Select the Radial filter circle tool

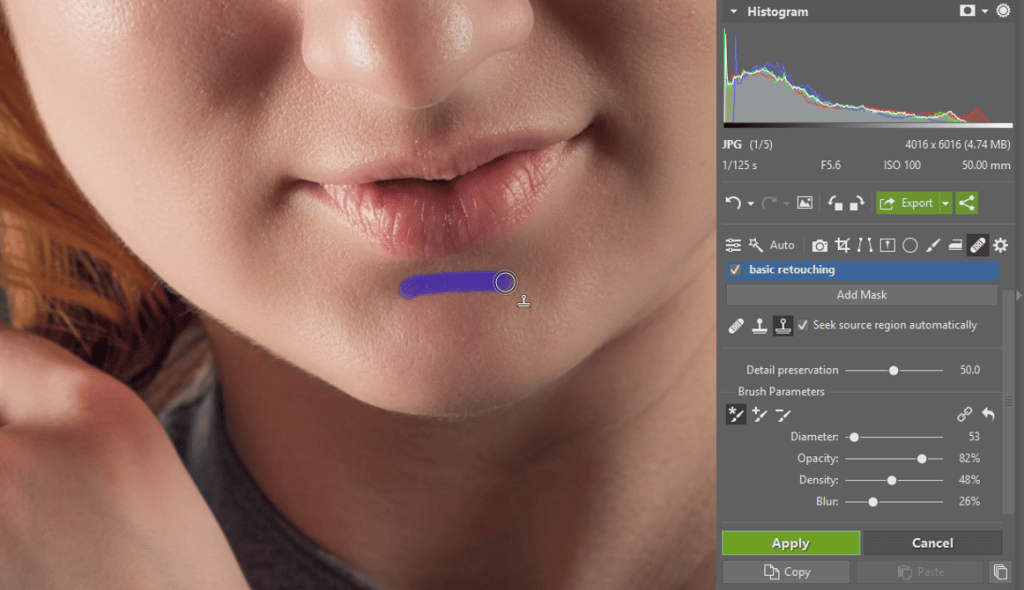tap(910, 245)
